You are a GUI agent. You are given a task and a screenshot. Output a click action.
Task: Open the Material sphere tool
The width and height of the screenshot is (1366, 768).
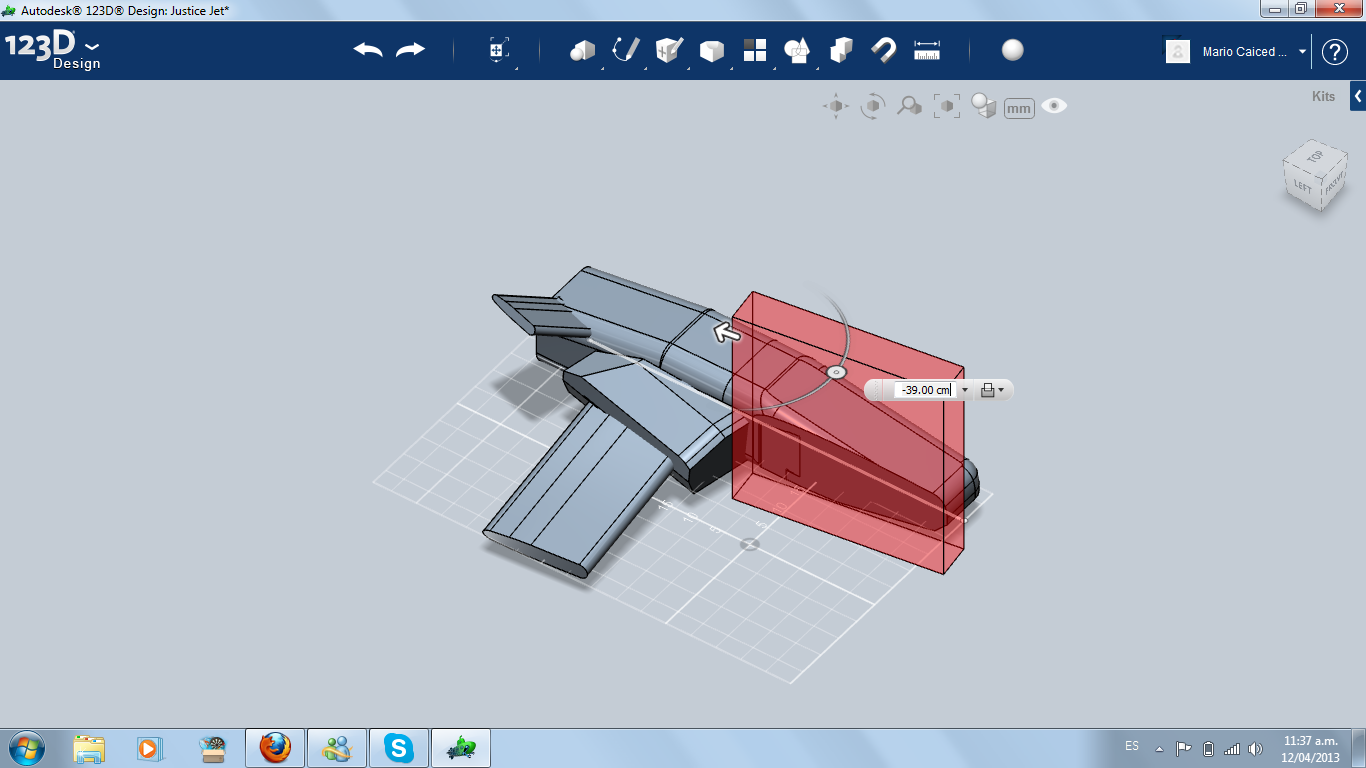tap(1013, 50)
